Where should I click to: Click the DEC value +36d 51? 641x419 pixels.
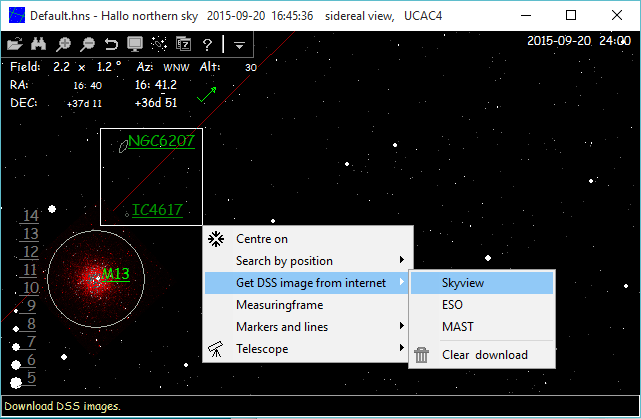(156, 103)
